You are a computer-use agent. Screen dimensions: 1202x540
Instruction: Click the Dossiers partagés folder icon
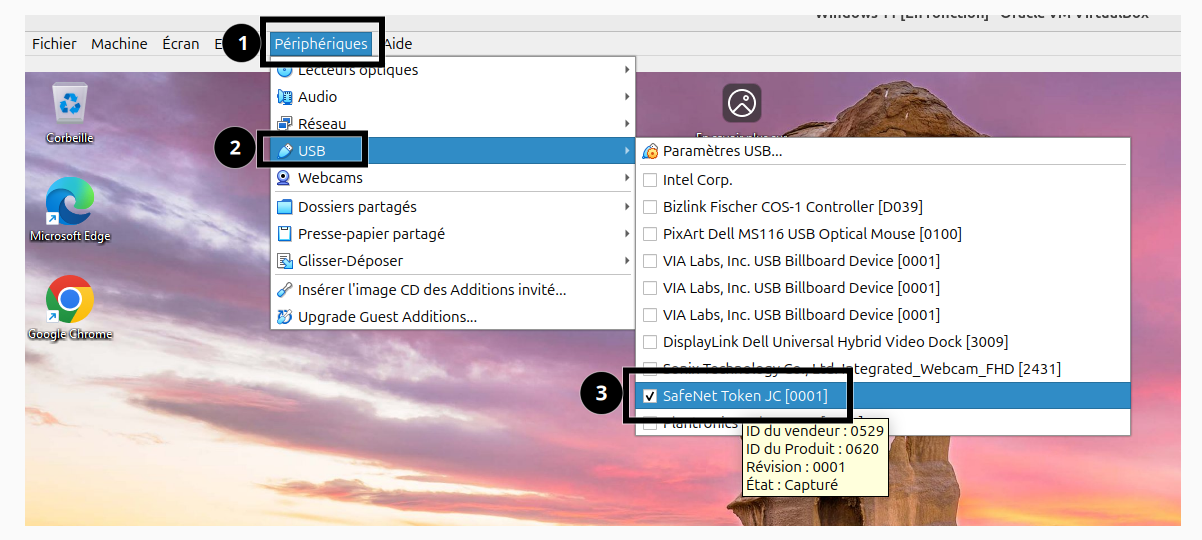pos(284,207)
